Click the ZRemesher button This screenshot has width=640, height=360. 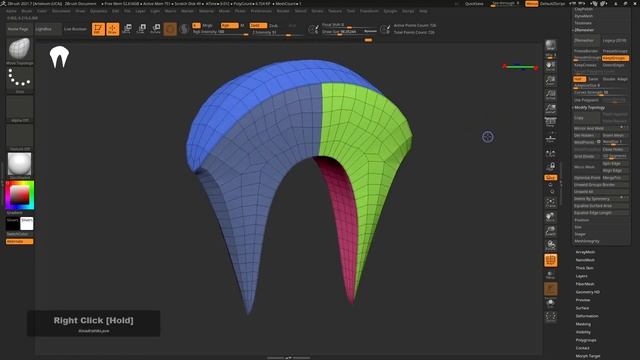pos(587,41)
